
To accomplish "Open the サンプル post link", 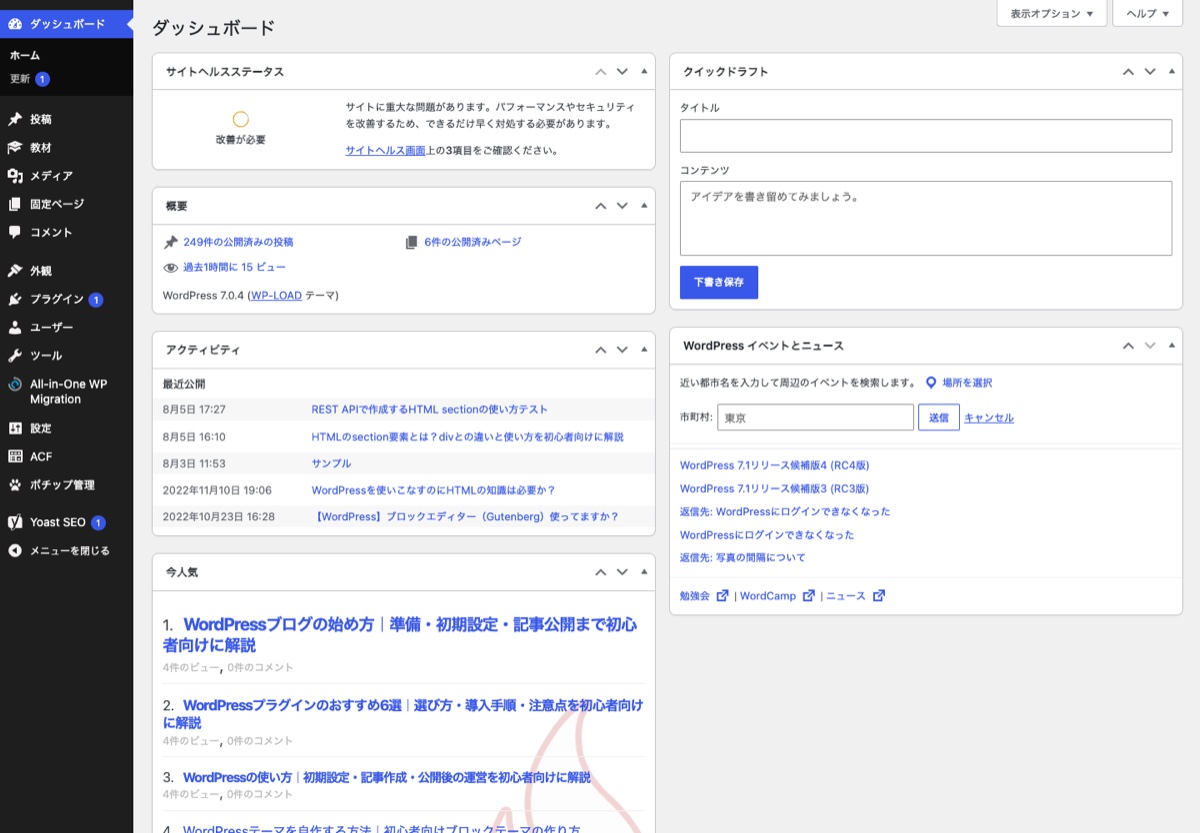I will pyautogui.click(x=331, y=464).
